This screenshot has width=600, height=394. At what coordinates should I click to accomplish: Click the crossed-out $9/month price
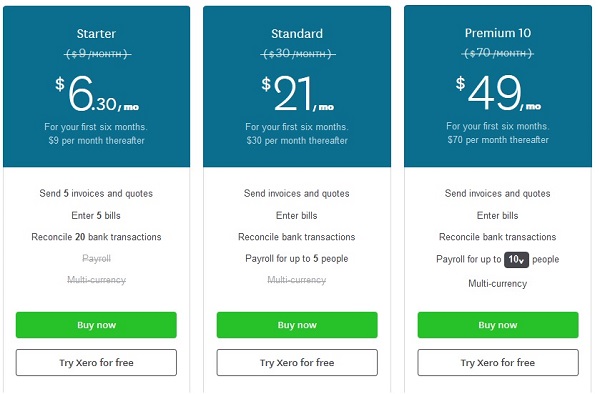[x=97, y=54]
